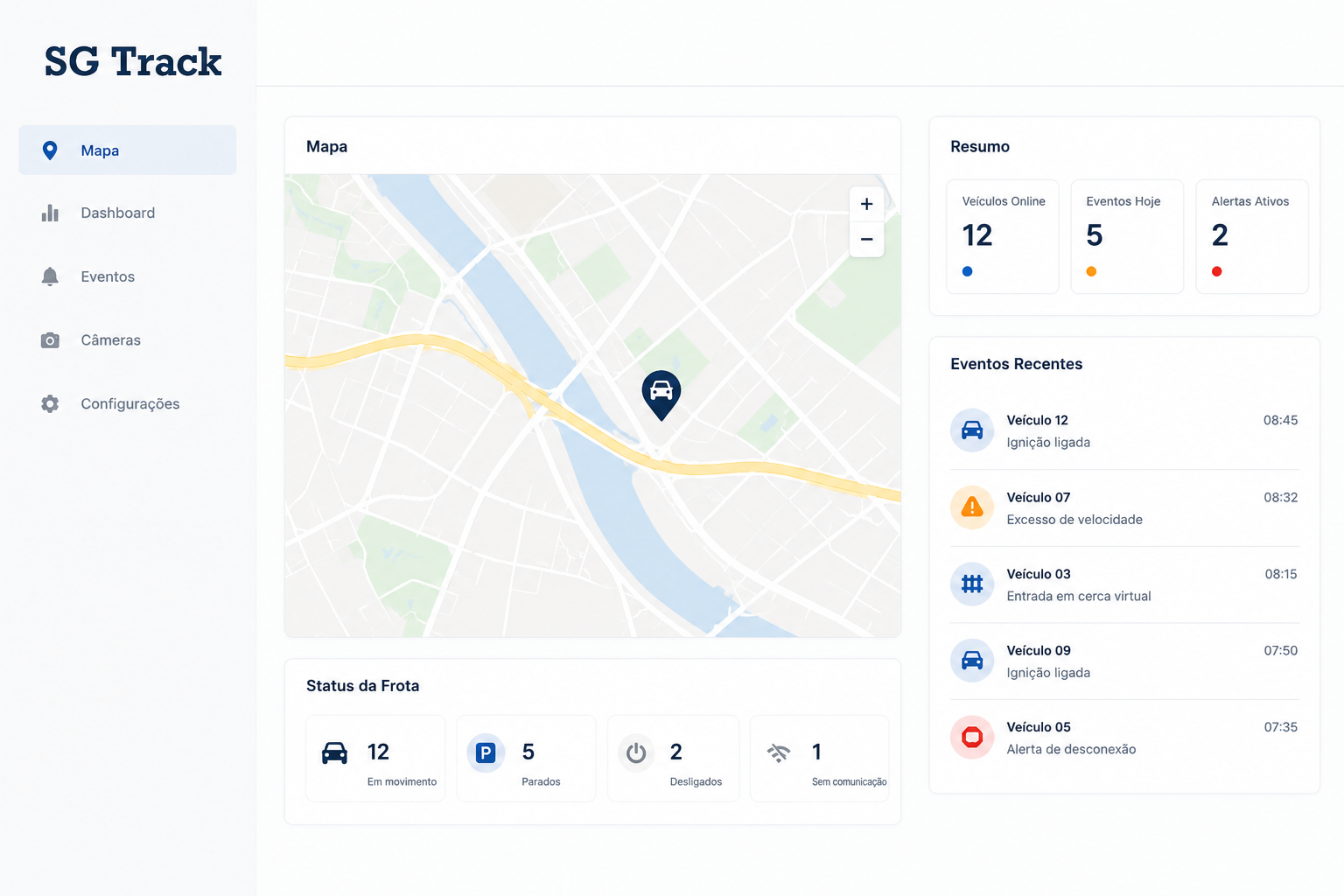Click the fence icon for Veículo 03
This screenshot has height=896, width=1344.
[972, 584]
